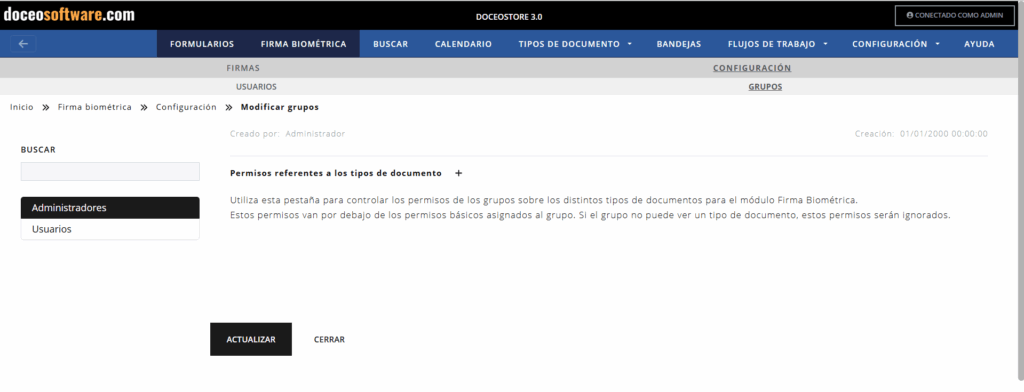Image resolution: width=1024 pixels, height=392 pixels.
Task: Select the Usuarios group in the list
Action: pos(110,229)
